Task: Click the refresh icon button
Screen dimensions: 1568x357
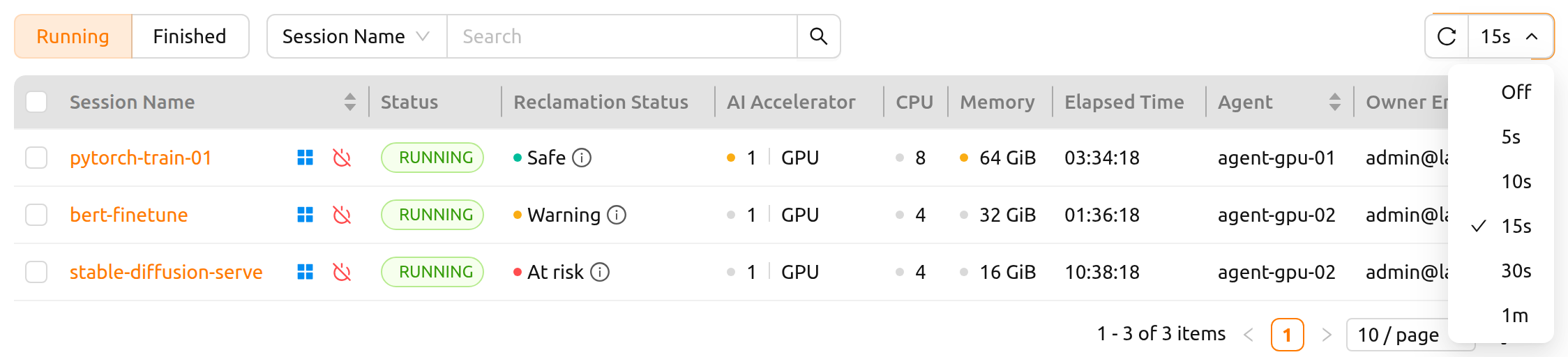Action: tap(1447, 36)
